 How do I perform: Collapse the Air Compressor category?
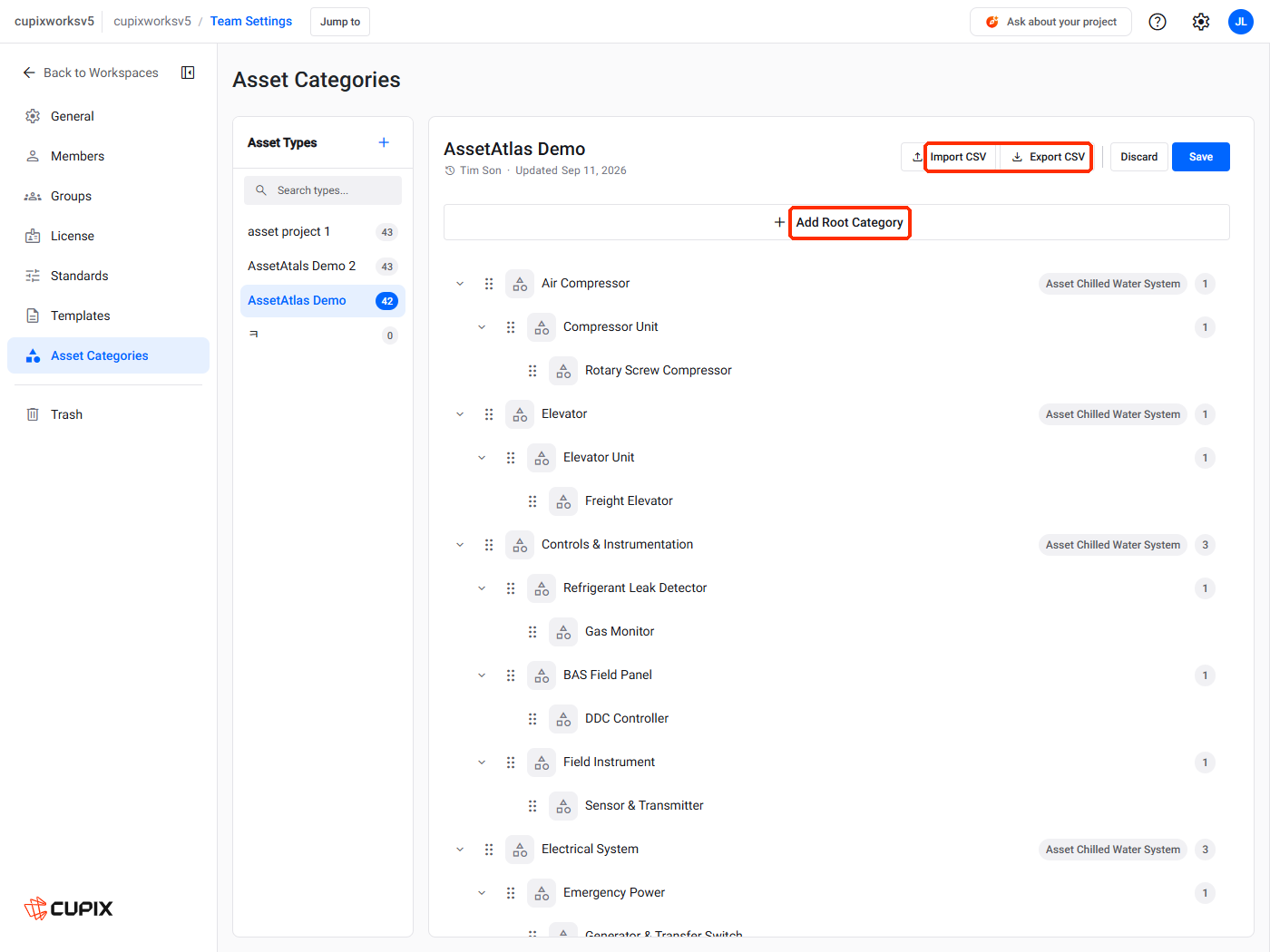[460, 284]
